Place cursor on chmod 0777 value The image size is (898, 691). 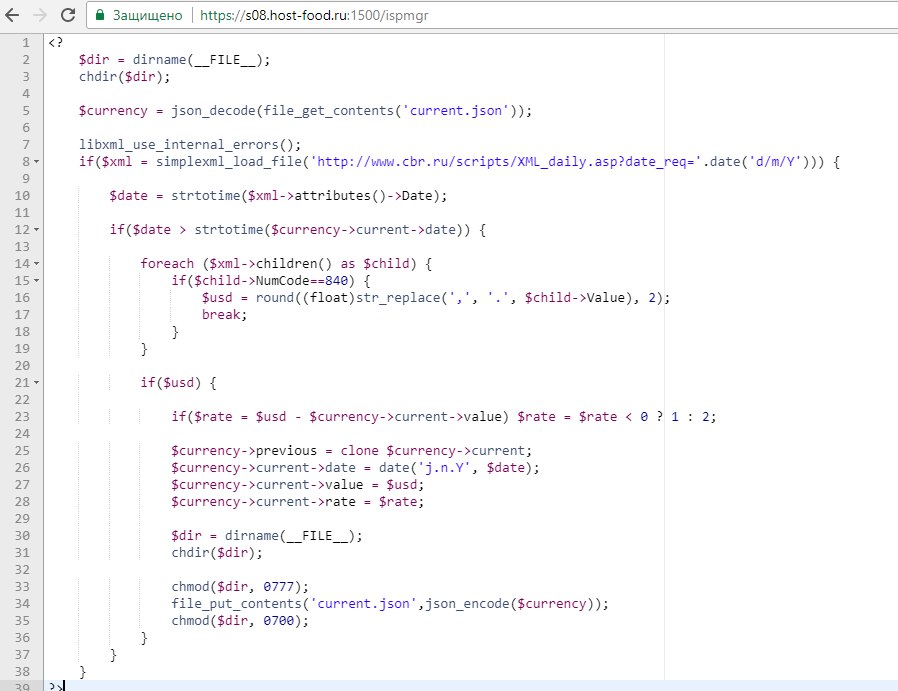coord(278,587)
